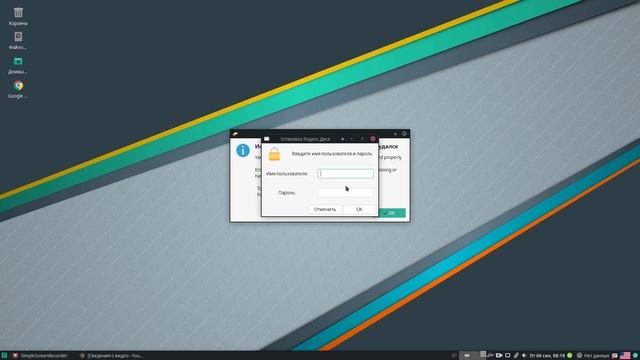This screenshot has width=640, height=360.
Task: Open the US flag keyboard layout indicator
Action: 625,356
